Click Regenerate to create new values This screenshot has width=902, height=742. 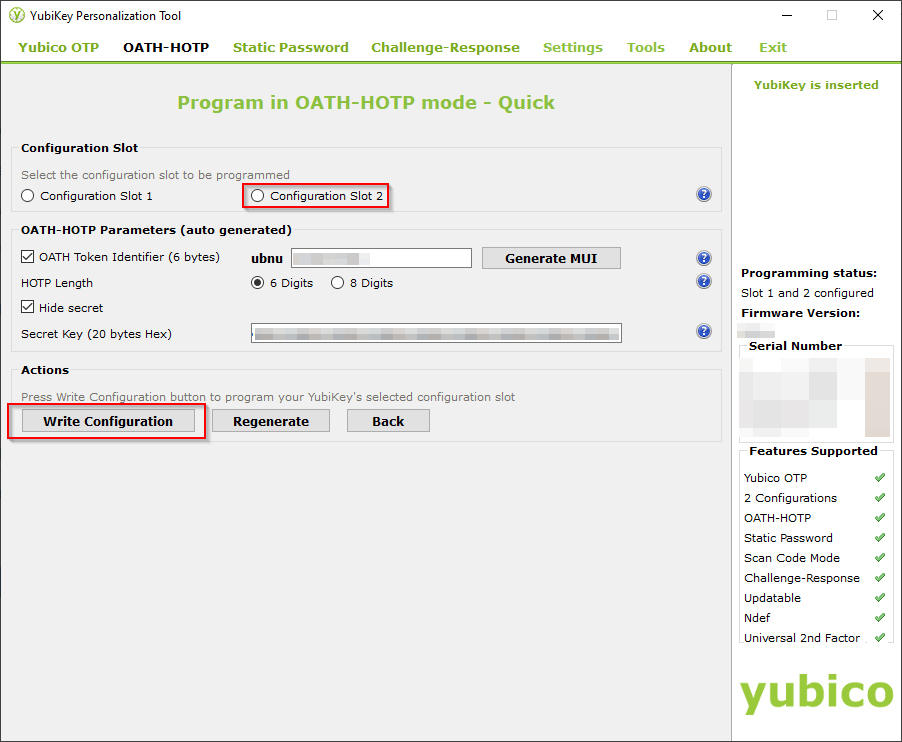(x=270, y=420)
